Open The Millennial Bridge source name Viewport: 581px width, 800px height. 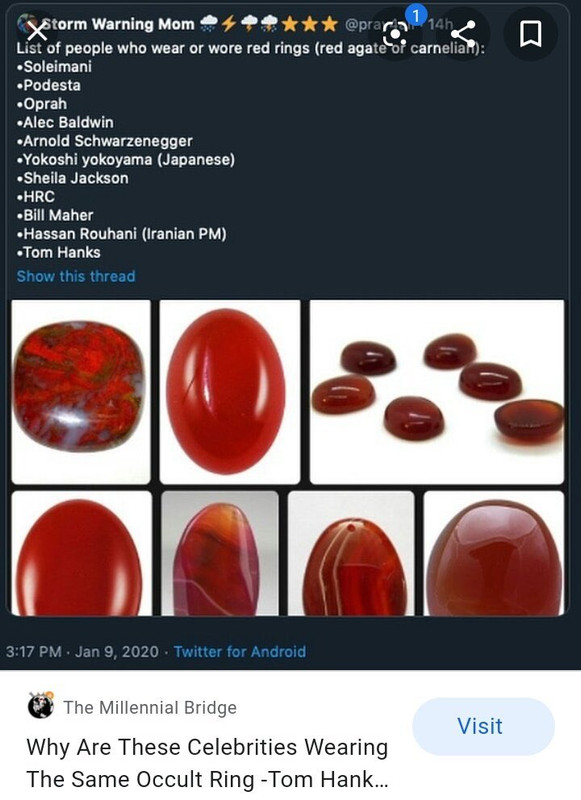tap(150, 708)
